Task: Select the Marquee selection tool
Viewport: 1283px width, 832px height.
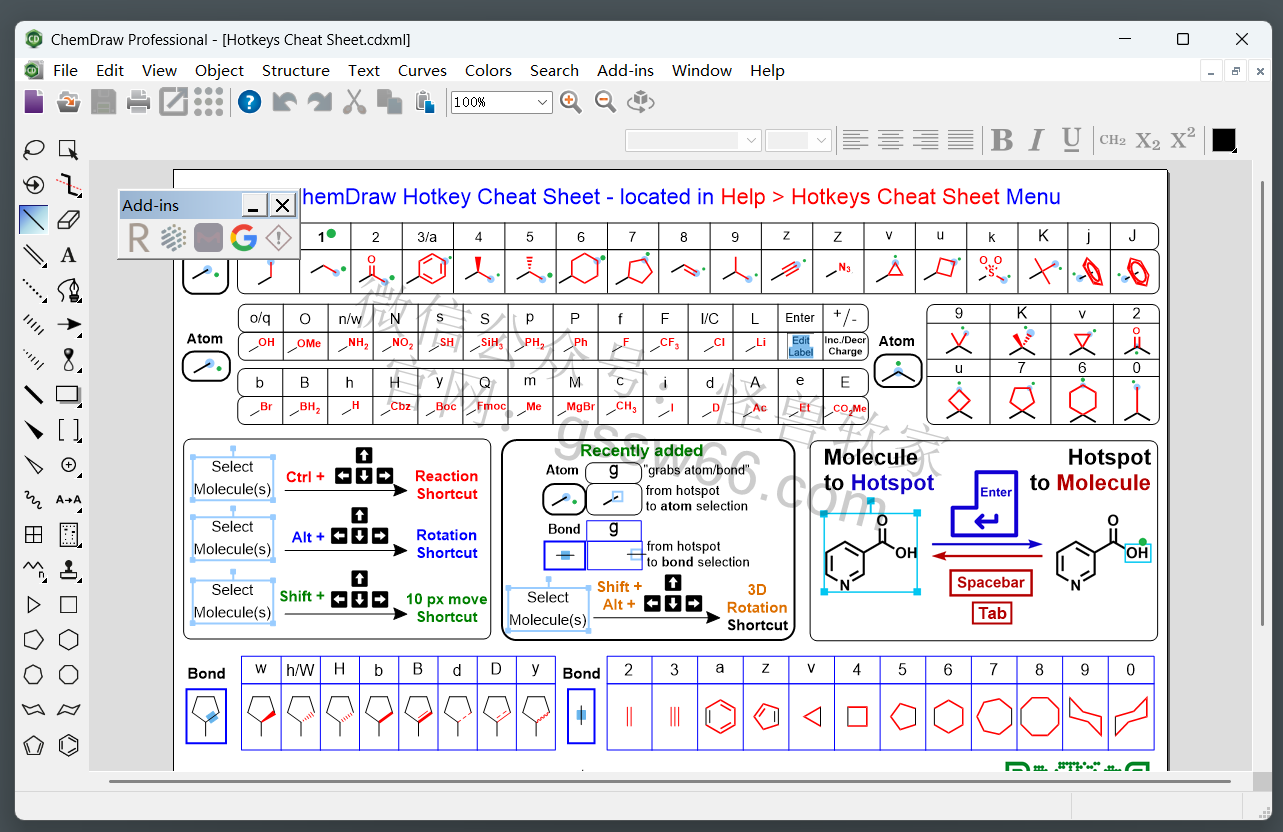Action: pyautogui.click(x=68, y=149)
